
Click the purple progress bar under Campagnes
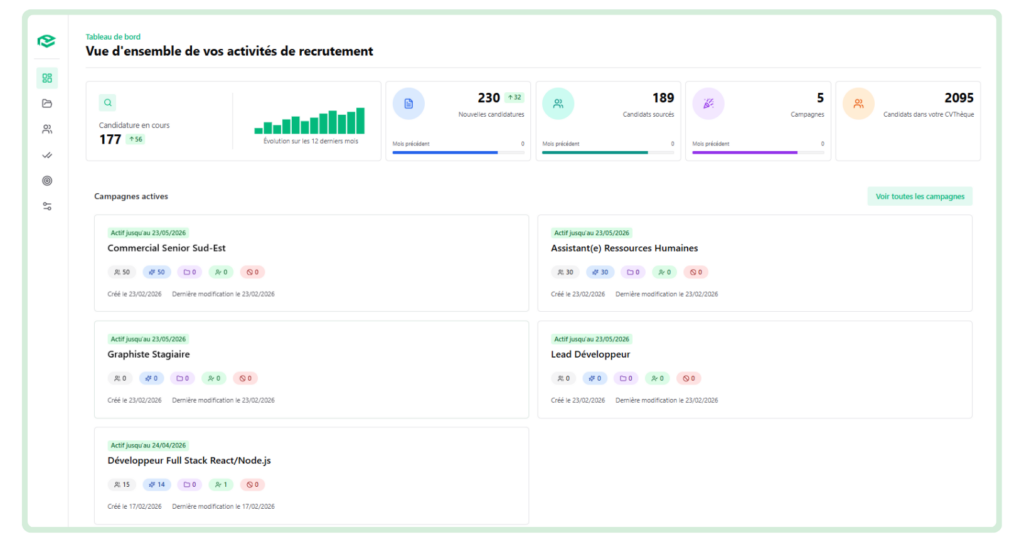pyautogui.click(x=745, y=153)
